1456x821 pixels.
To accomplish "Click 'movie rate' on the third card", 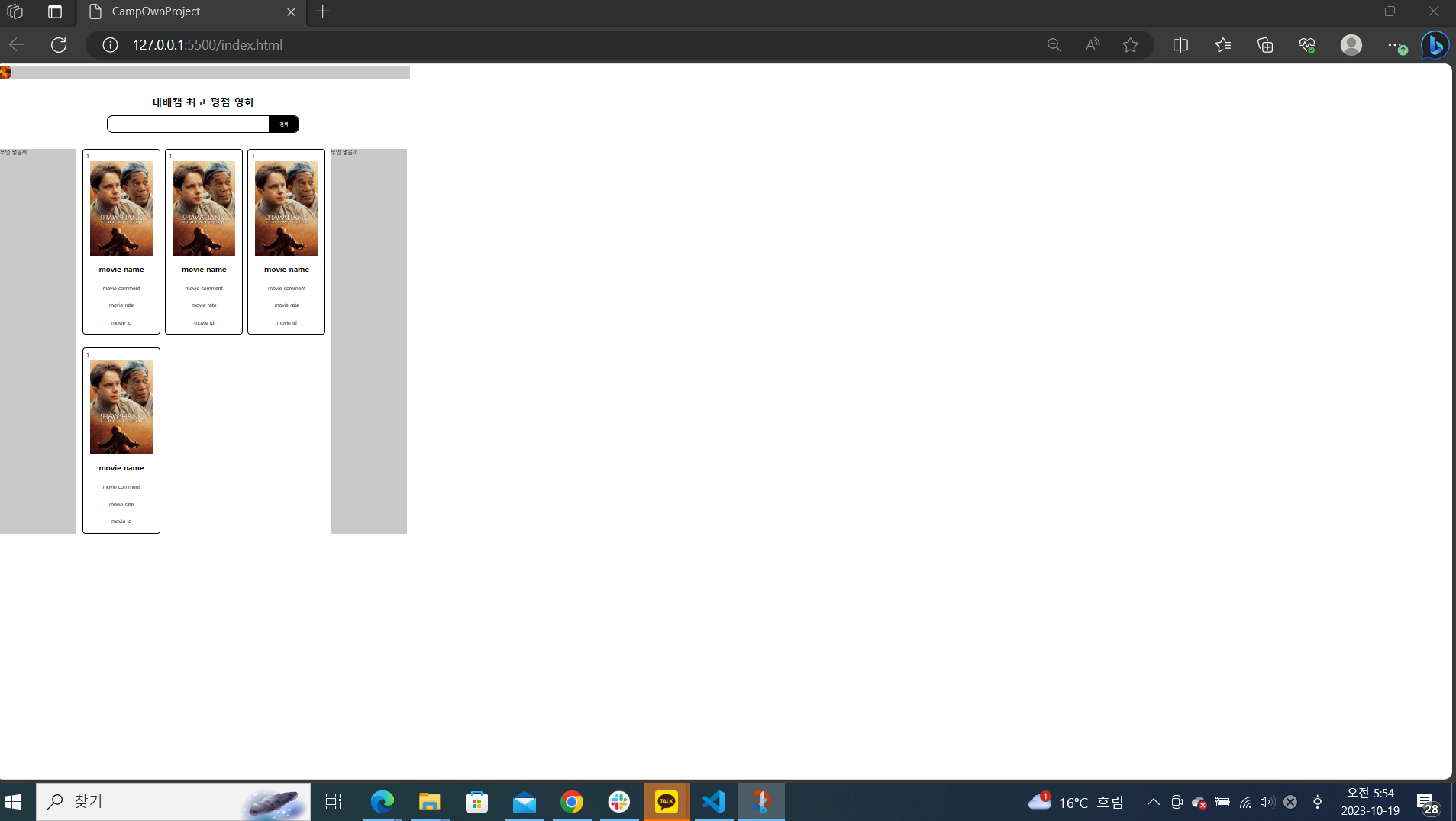I will [286, 305].
